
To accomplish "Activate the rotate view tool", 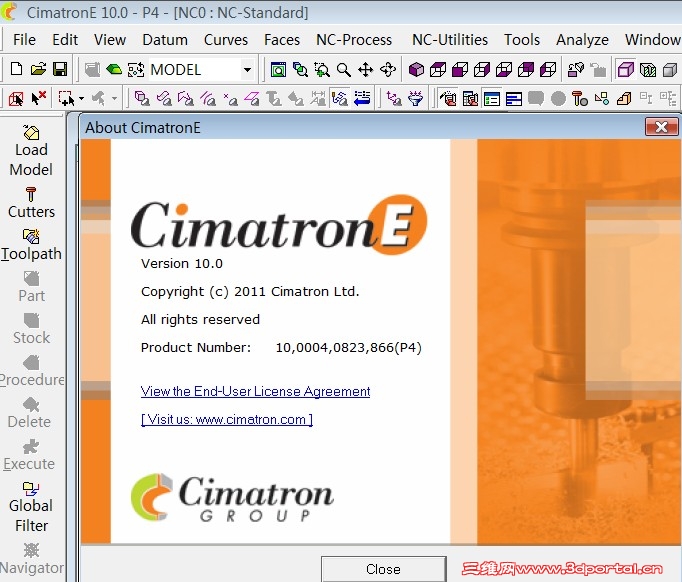I will (x=388, y=70).
